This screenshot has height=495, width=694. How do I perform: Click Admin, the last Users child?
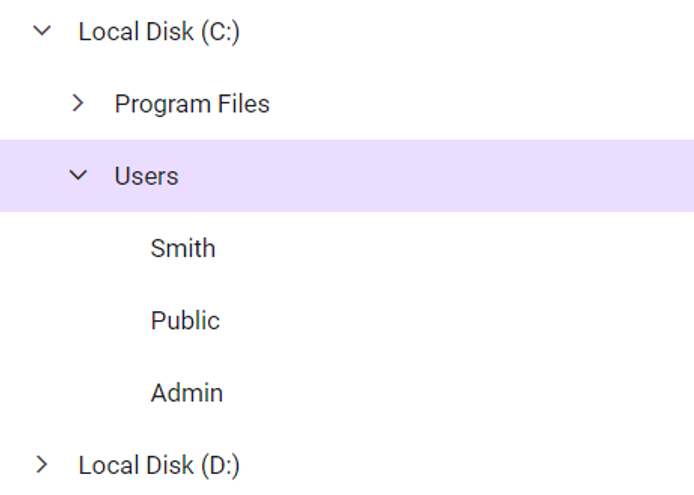(187, 392)
